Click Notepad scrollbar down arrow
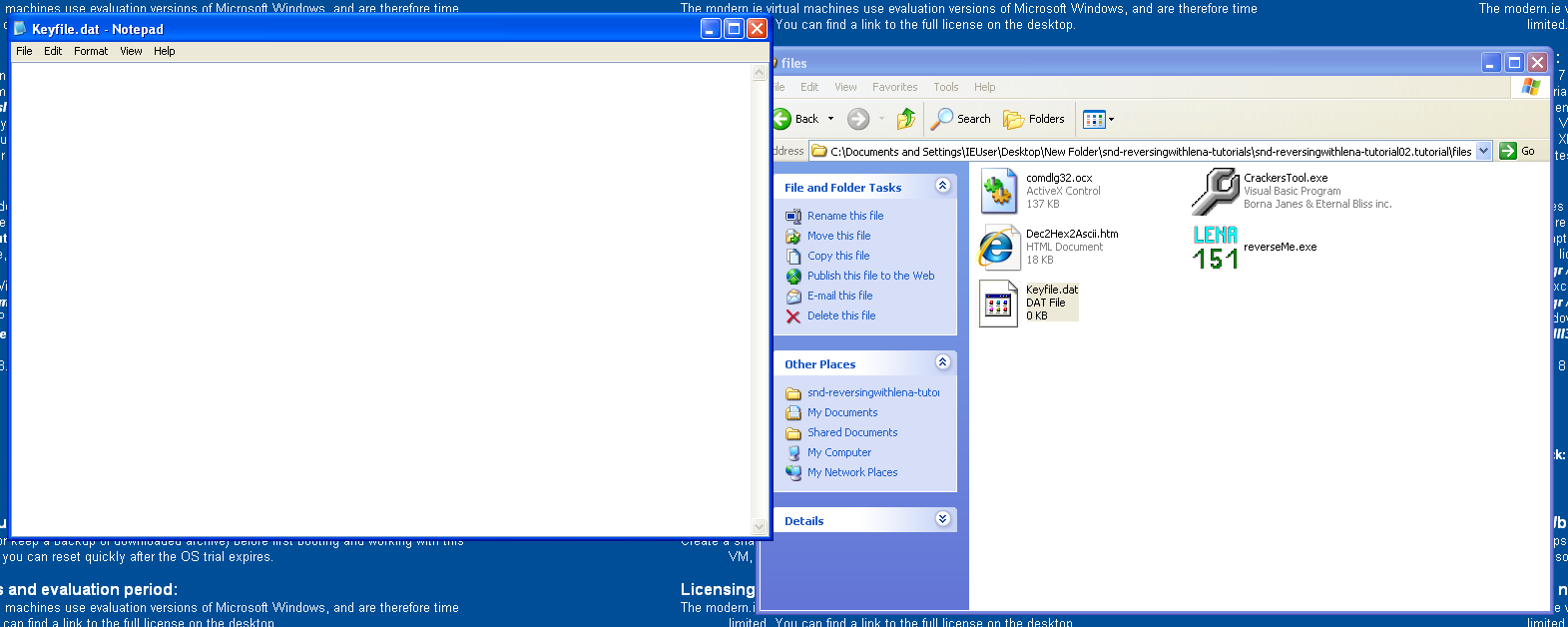The image size is (1568, 627). (760, 526)
